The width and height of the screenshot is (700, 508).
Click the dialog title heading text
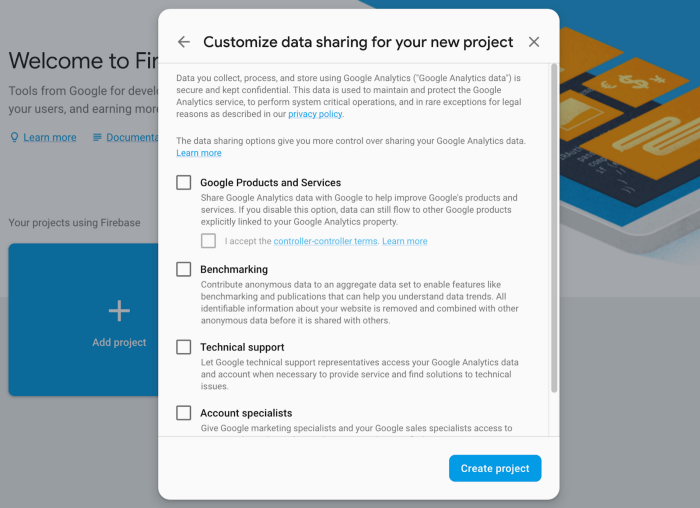pos(358,42)
